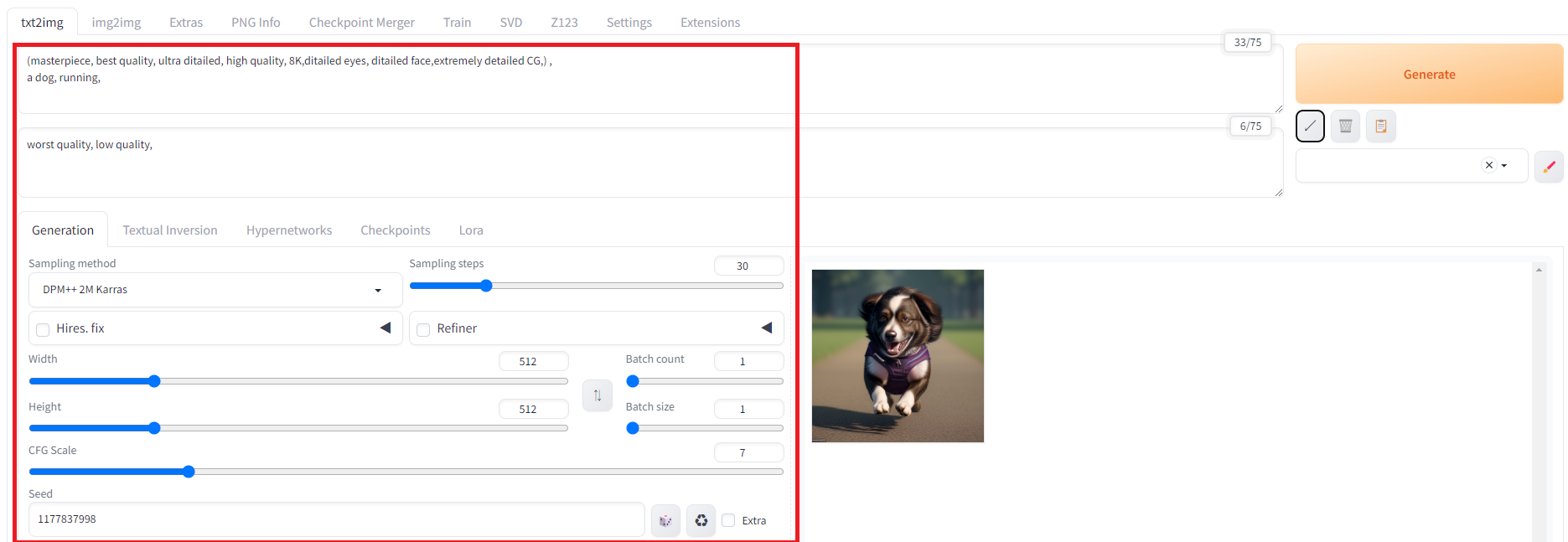The image size is (1568, 542).
Task: Select the Generation sub-tab
Action: 63,230
